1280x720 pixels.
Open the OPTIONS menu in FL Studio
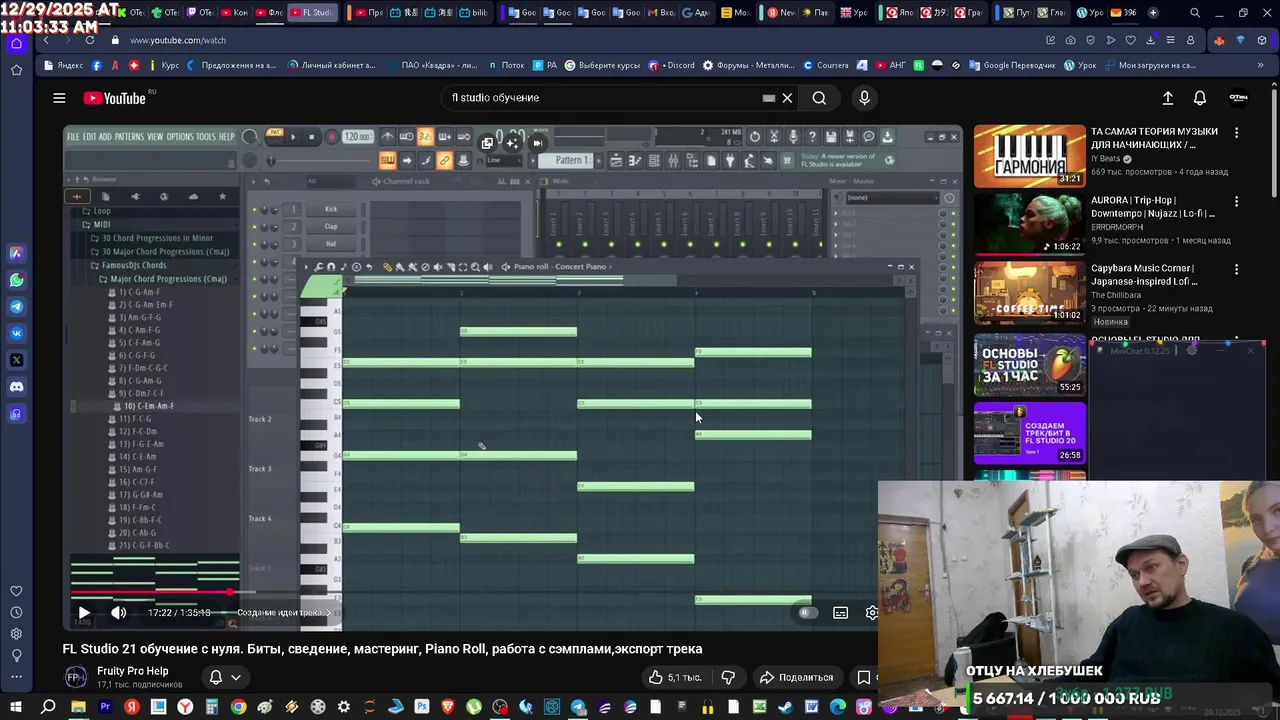(180, 137)
